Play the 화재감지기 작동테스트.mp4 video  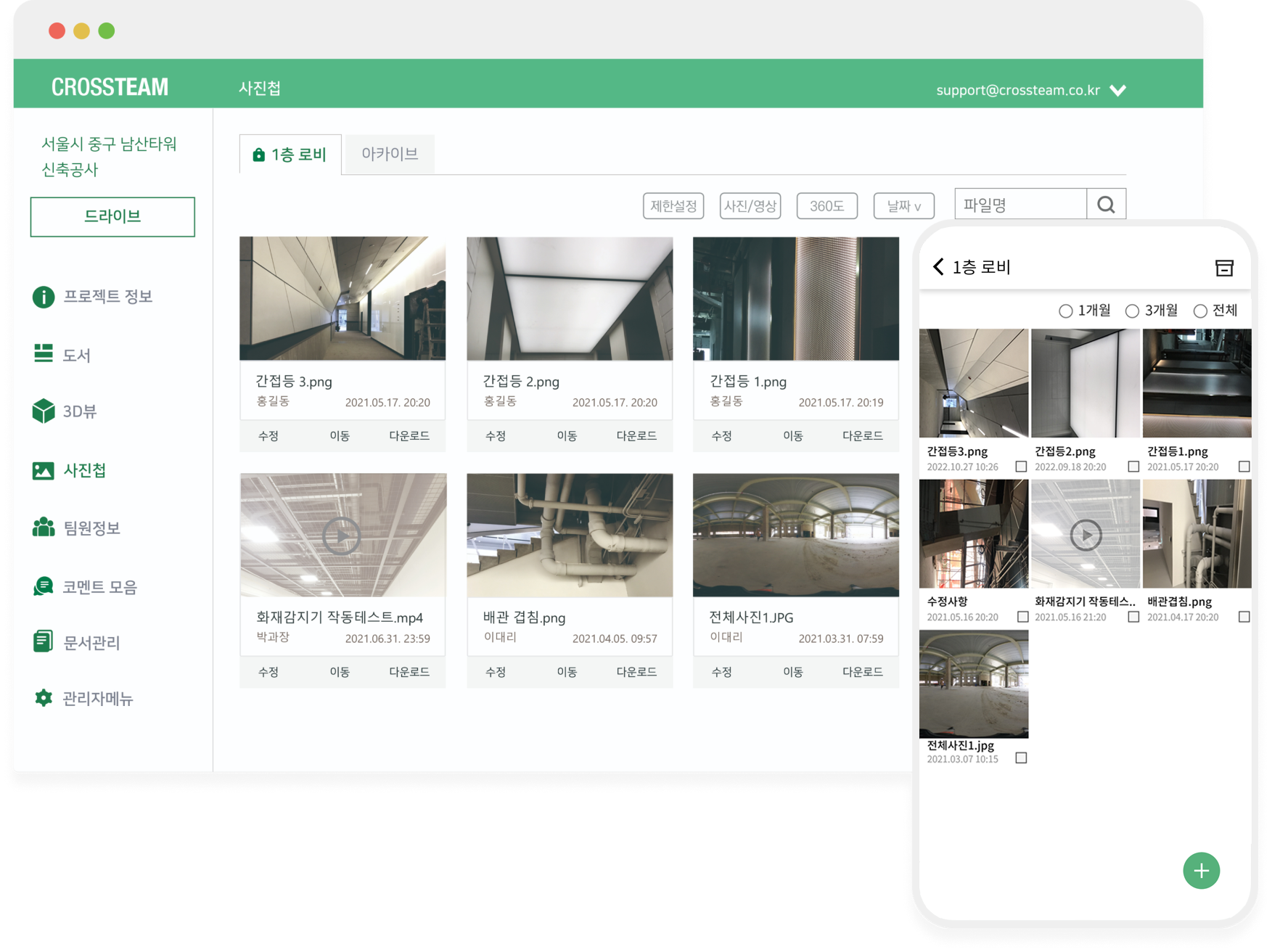(x=342, y=536)
